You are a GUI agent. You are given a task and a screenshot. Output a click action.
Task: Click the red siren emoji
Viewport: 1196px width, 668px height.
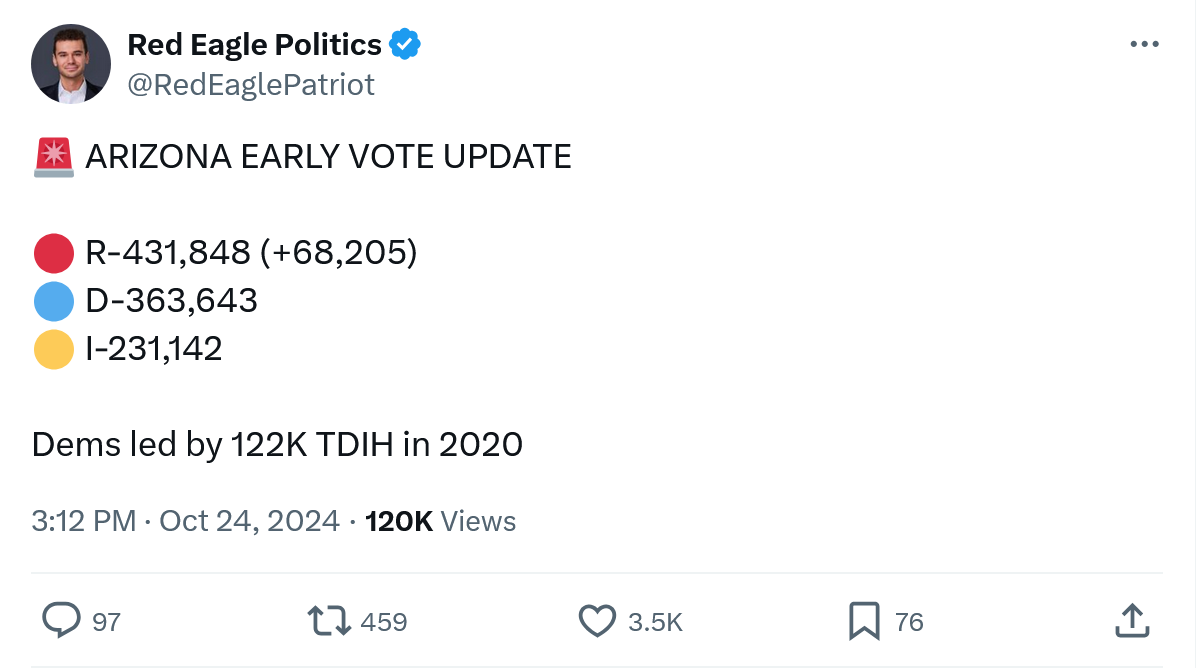click(x=54, y=157)
